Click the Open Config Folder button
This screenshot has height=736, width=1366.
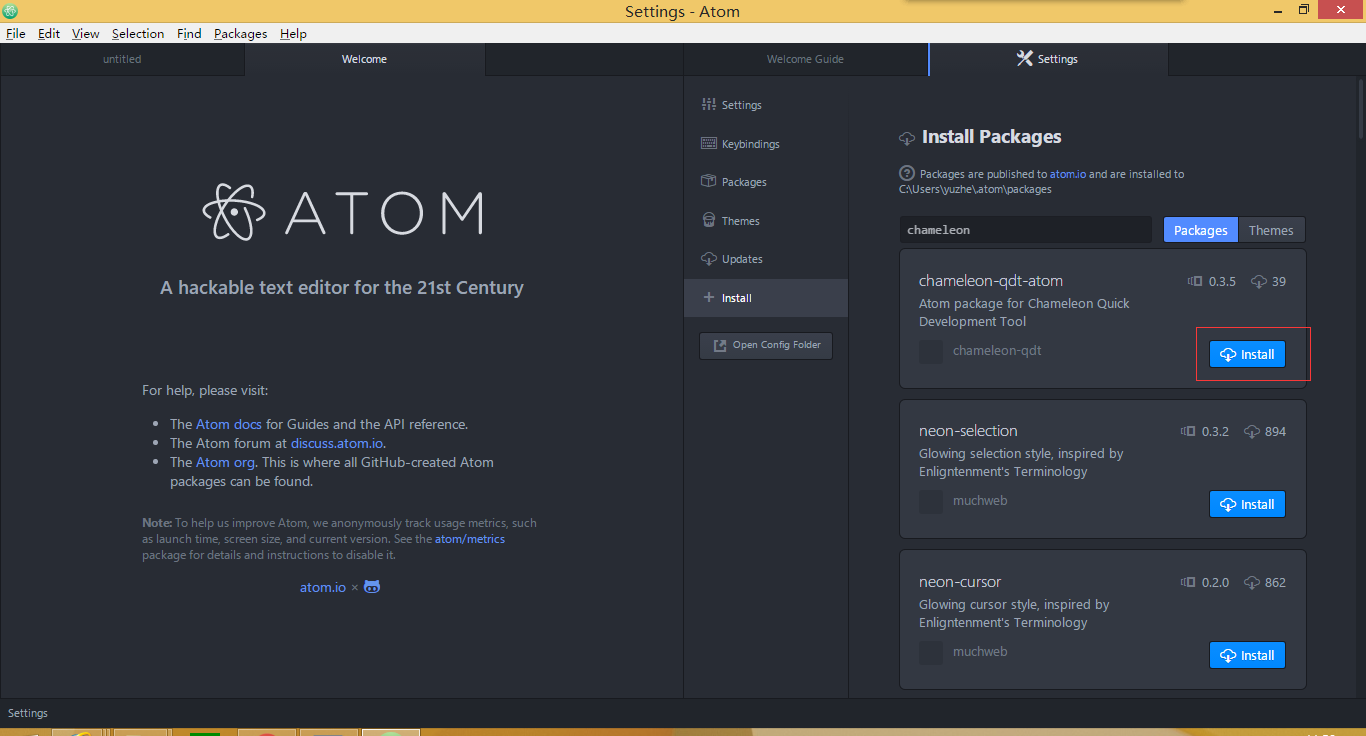coord(766,345)
